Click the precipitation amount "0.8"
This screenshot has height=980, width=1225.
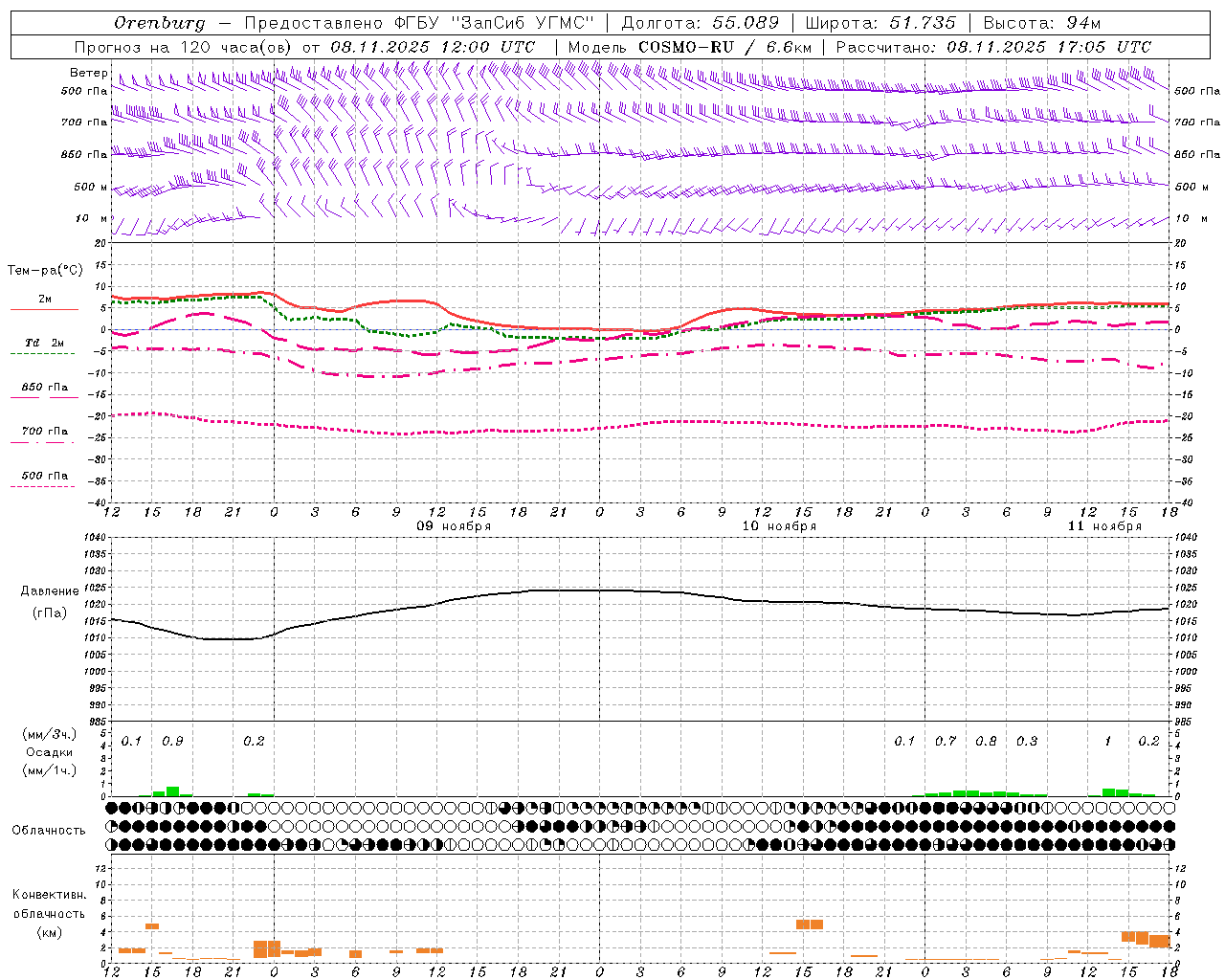[x=986, y=742]
